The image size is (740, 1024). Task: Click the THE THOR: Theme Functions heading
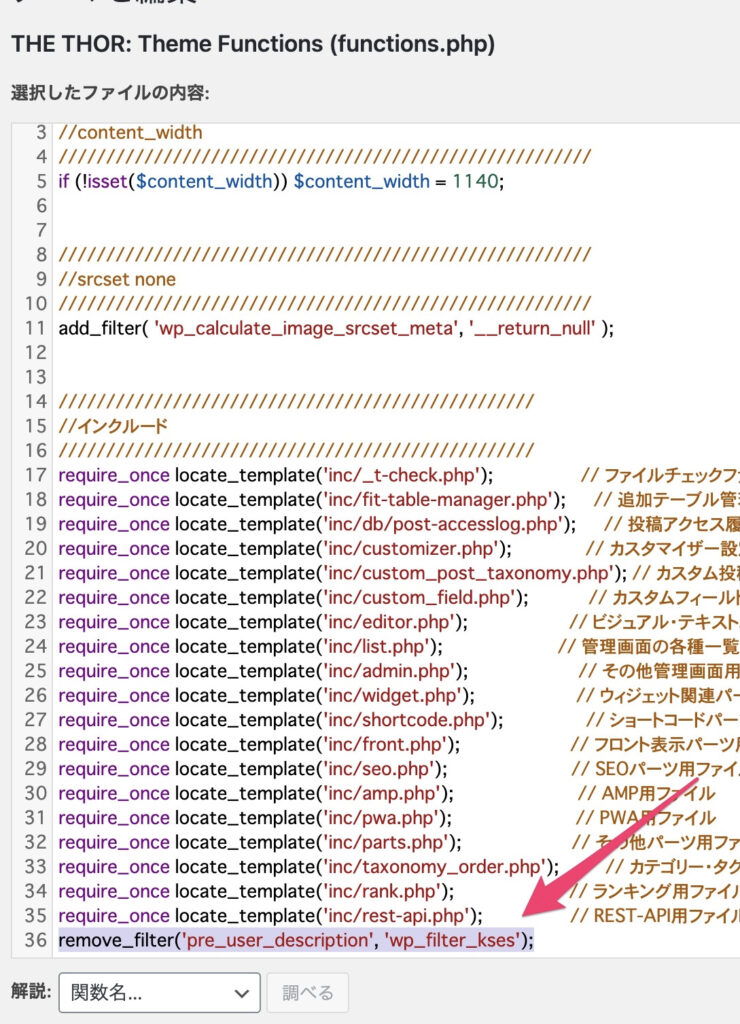(x=253, y=44)
